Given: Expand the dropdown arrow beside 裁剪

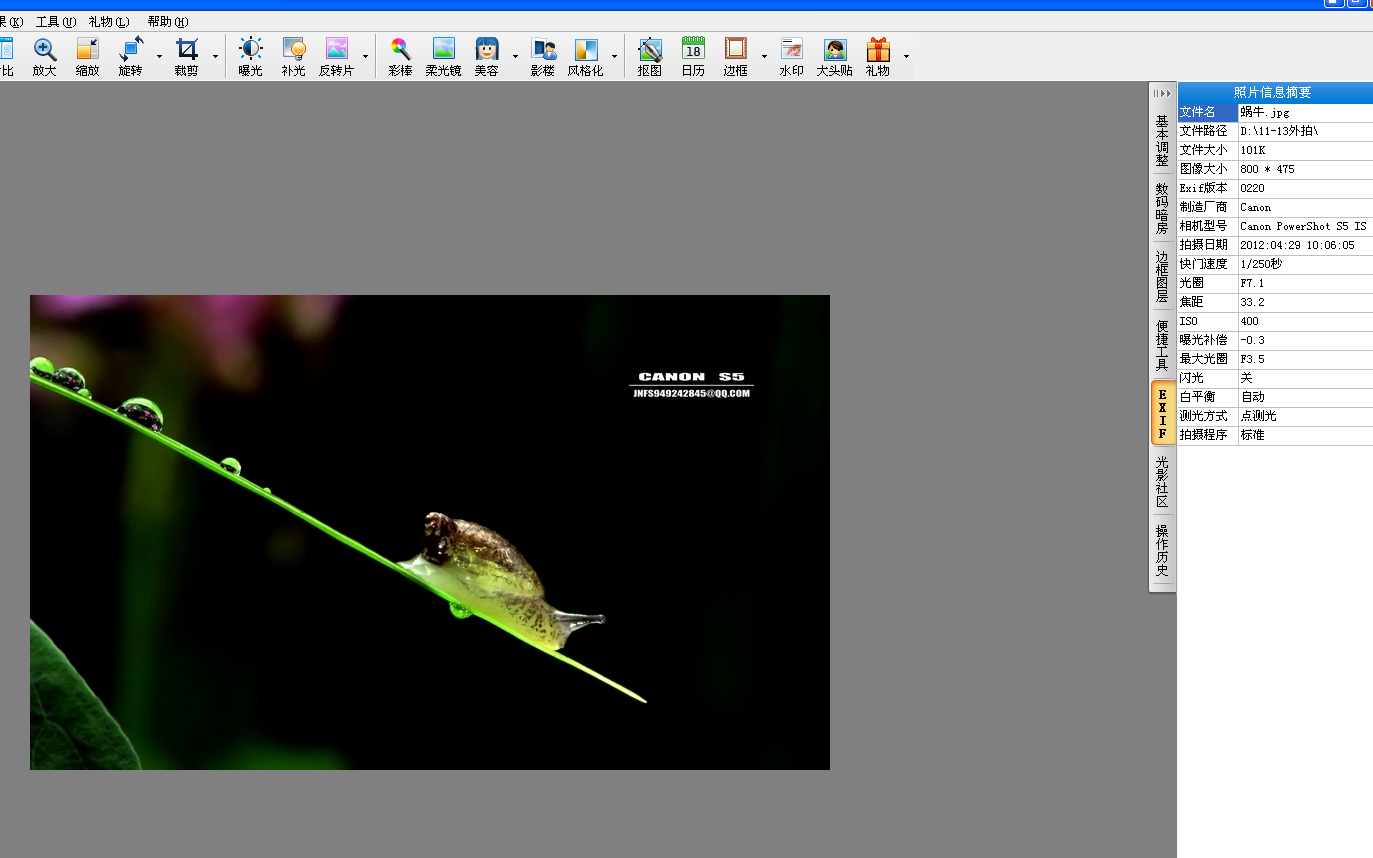Looking at the screenshot, I should (215, 57).
